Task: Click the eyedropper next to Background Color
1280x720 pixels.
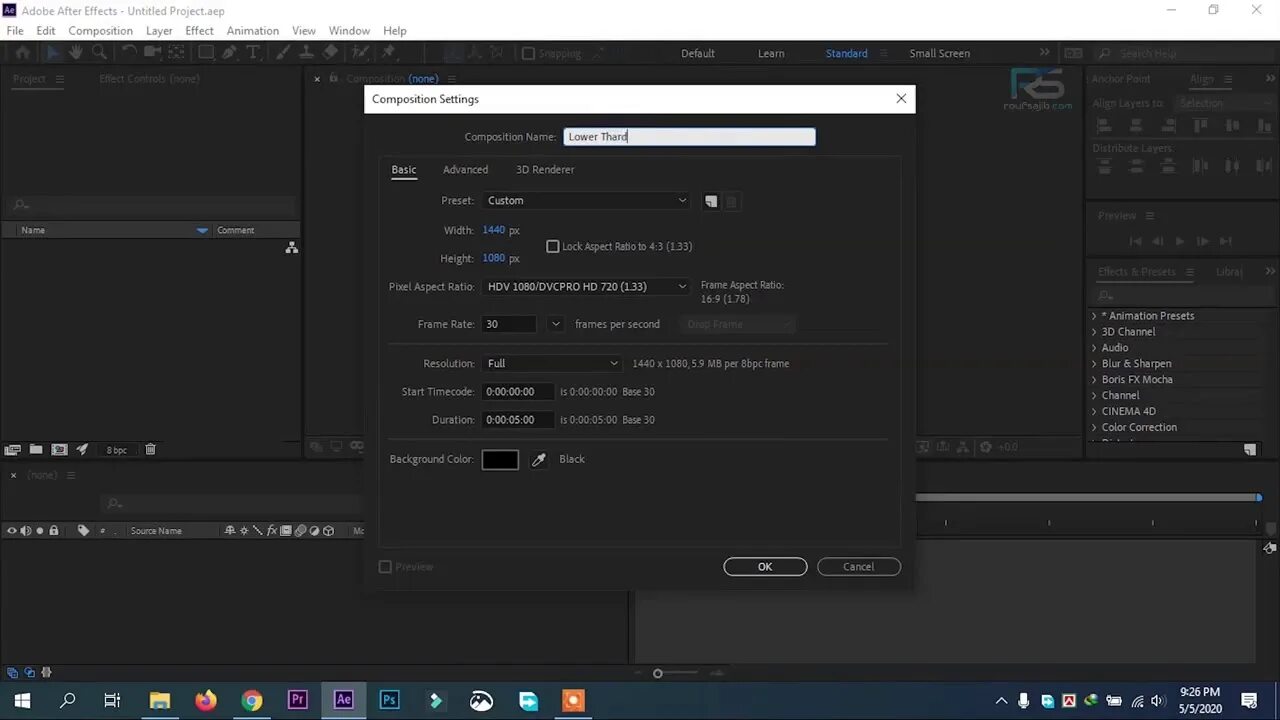Action: 539,459
